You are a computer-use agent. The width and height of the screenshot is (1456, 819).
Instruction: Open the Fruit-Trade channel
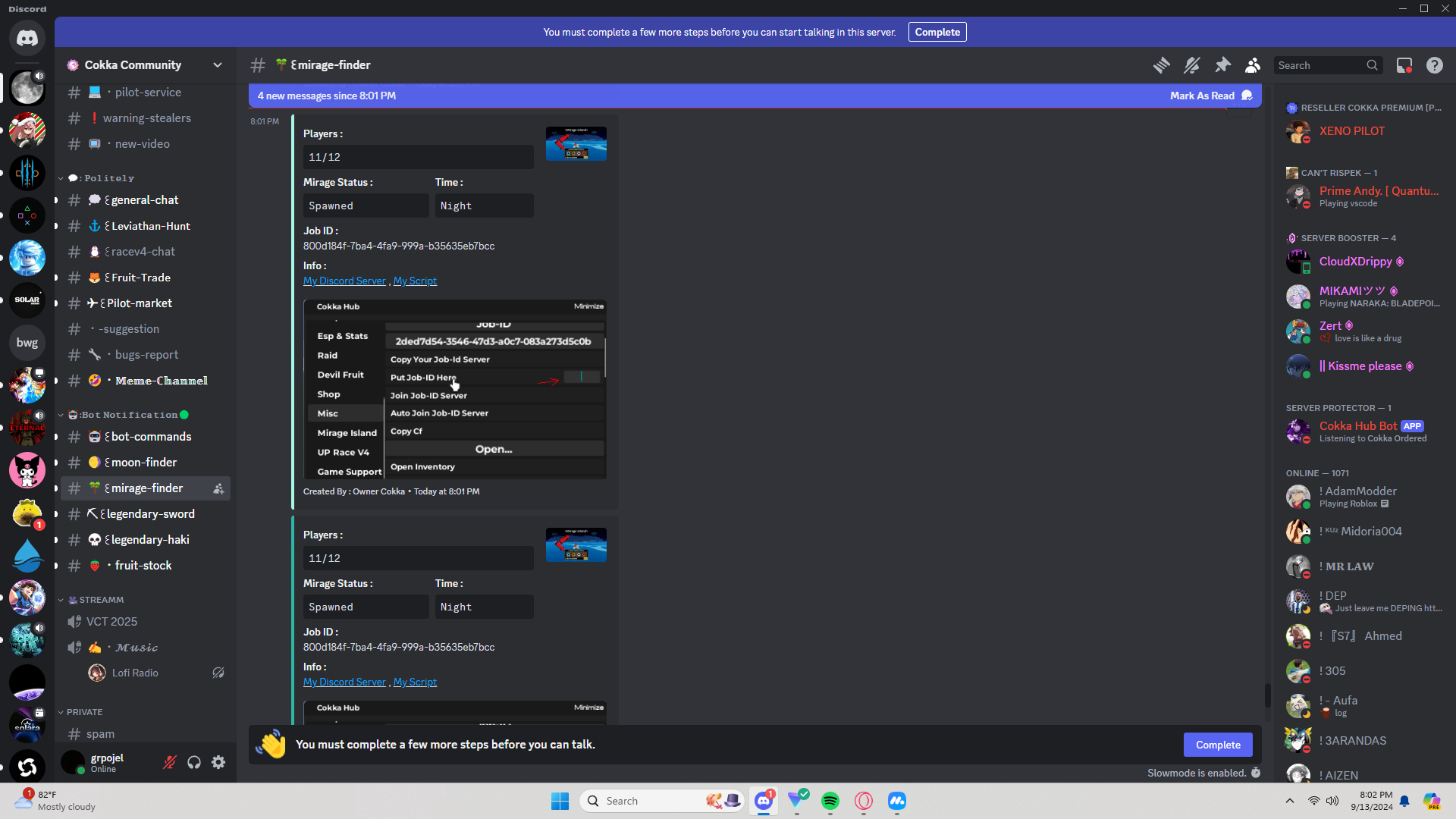(146, 278)
